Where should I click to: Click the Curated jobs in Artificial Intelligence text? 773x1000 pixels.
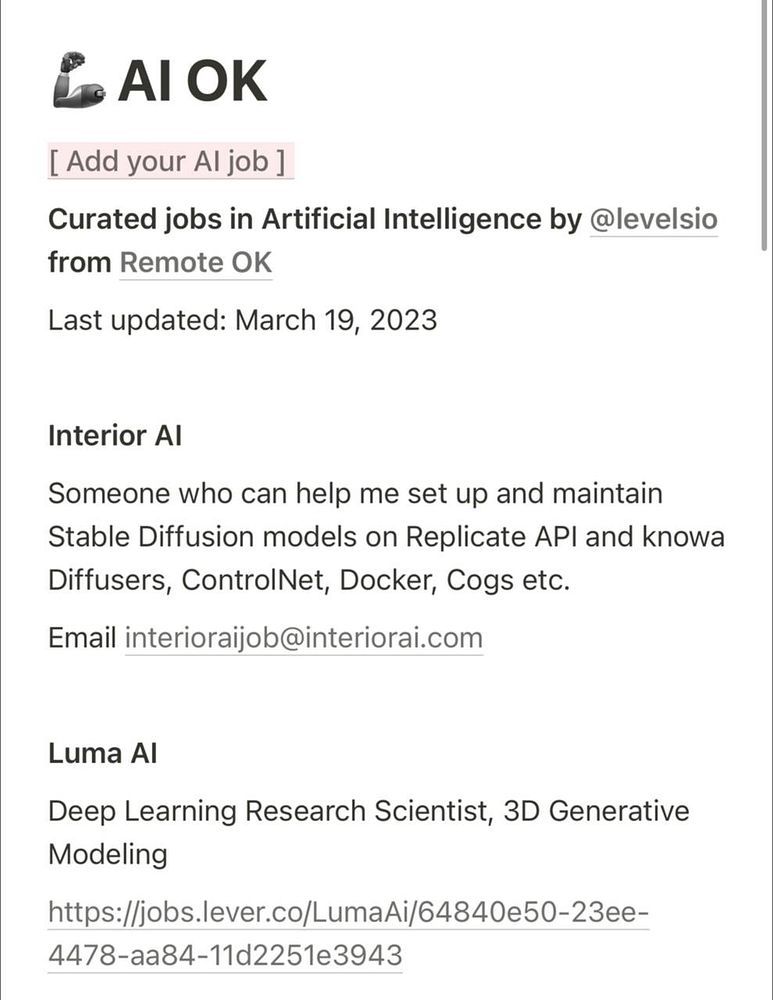coord(297,219)
